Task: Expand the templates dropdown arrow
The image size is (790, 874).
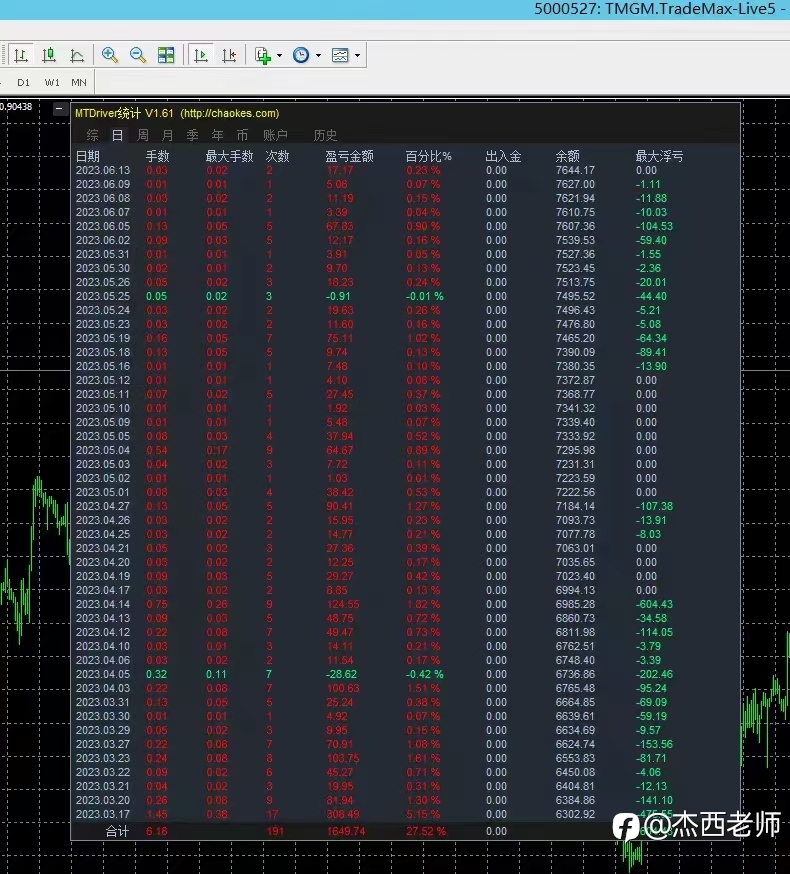Action: coord(357,55)
